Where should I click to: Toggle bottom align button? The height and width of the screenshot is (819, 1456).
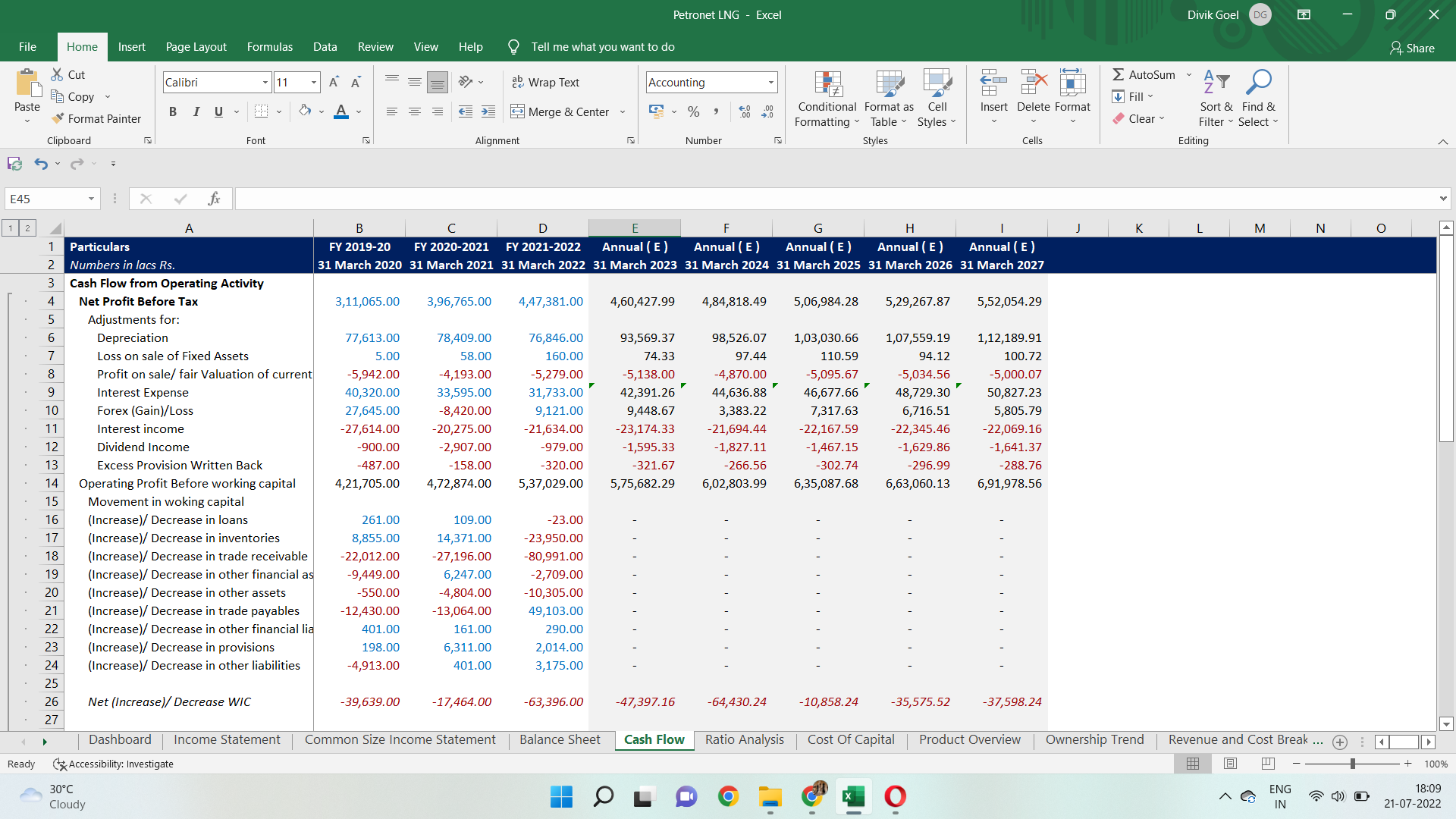point(438,82)
